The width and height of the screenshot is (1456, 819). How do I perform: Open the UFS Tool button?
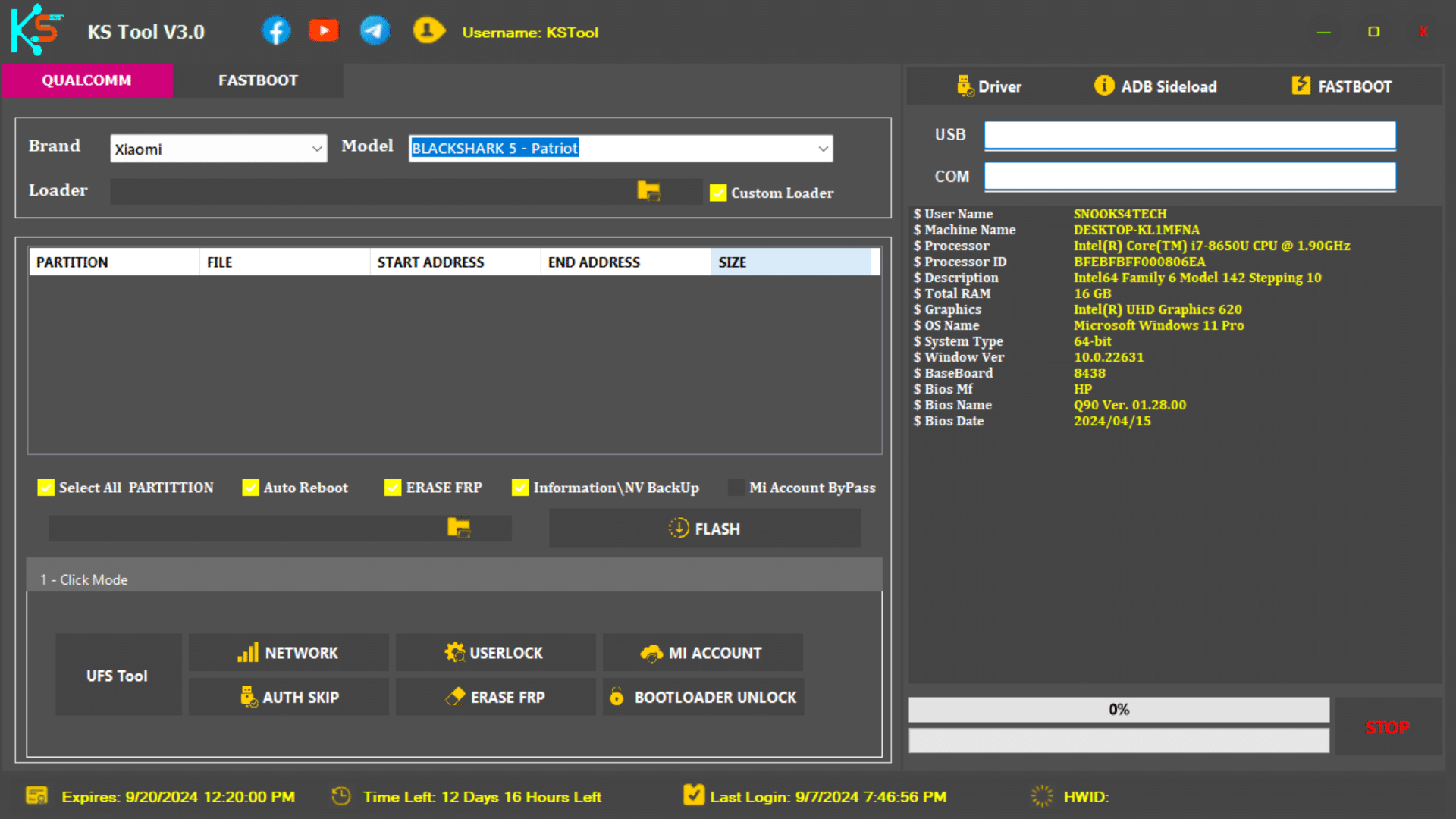[118, 675]
